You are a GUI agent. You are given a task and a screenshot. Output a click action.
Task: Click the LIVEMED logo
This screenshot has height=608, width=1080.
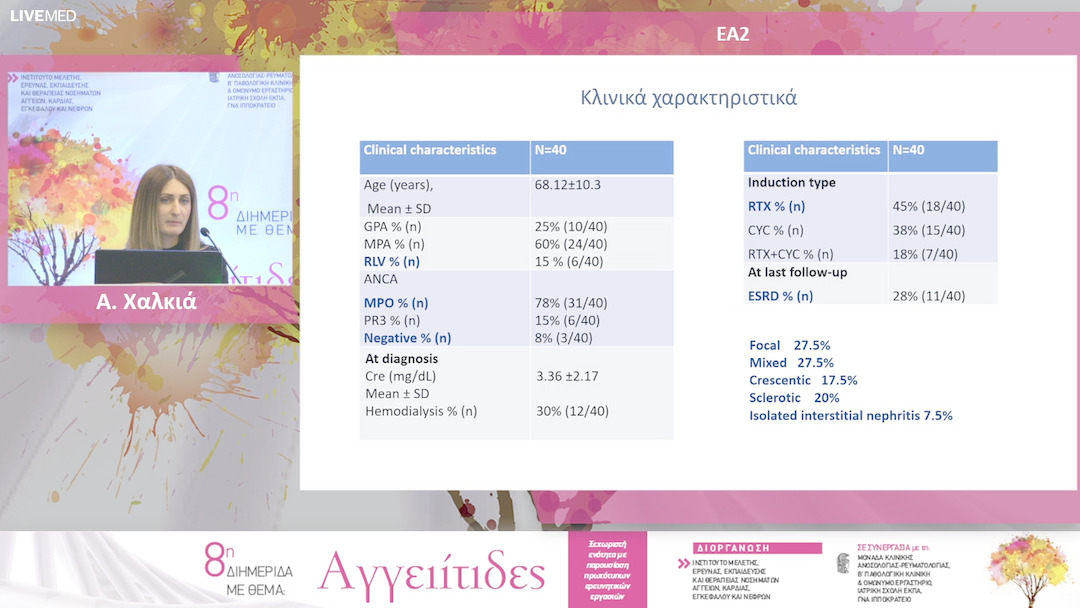point(41,16)
